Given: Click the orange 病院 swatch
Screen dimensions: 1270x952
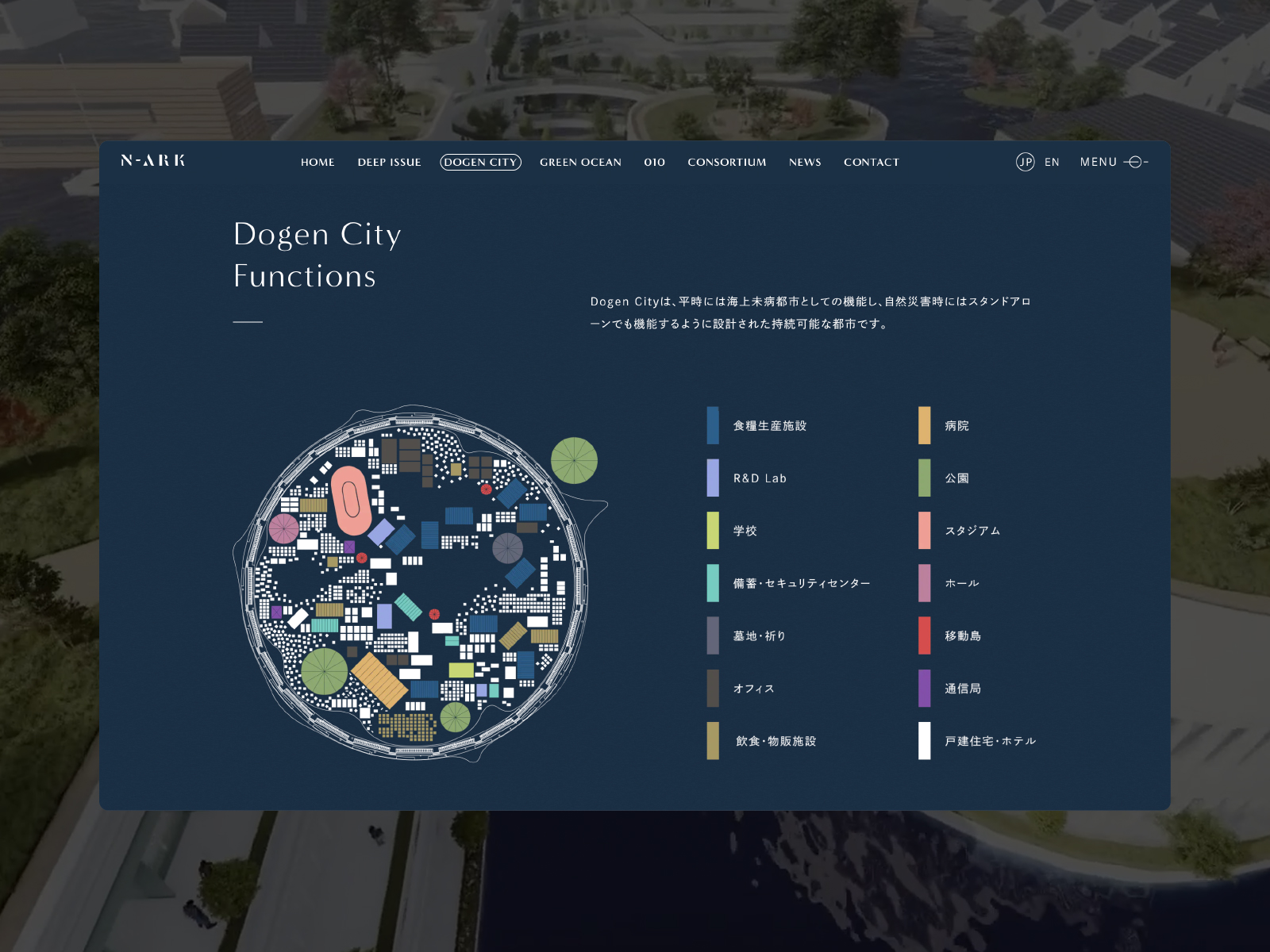Looking at the screenshot, I should (925, 425).
